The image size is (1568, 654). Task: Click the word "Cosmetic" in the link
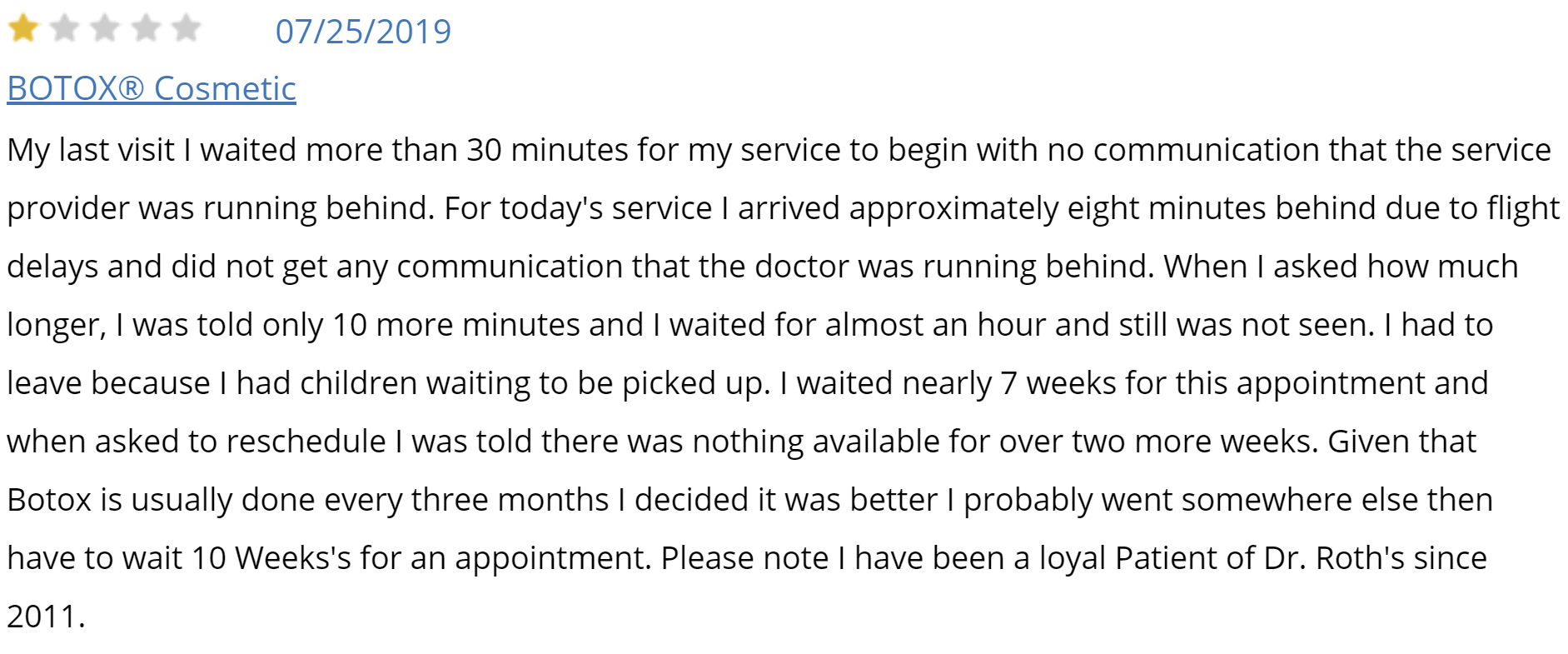tap(225, 88)
